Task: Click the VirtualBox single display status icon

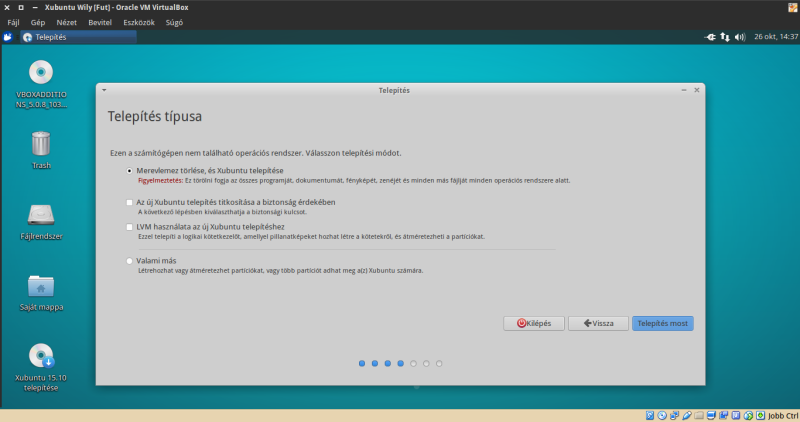Action: pyautogui.click(x=711, y=415)
